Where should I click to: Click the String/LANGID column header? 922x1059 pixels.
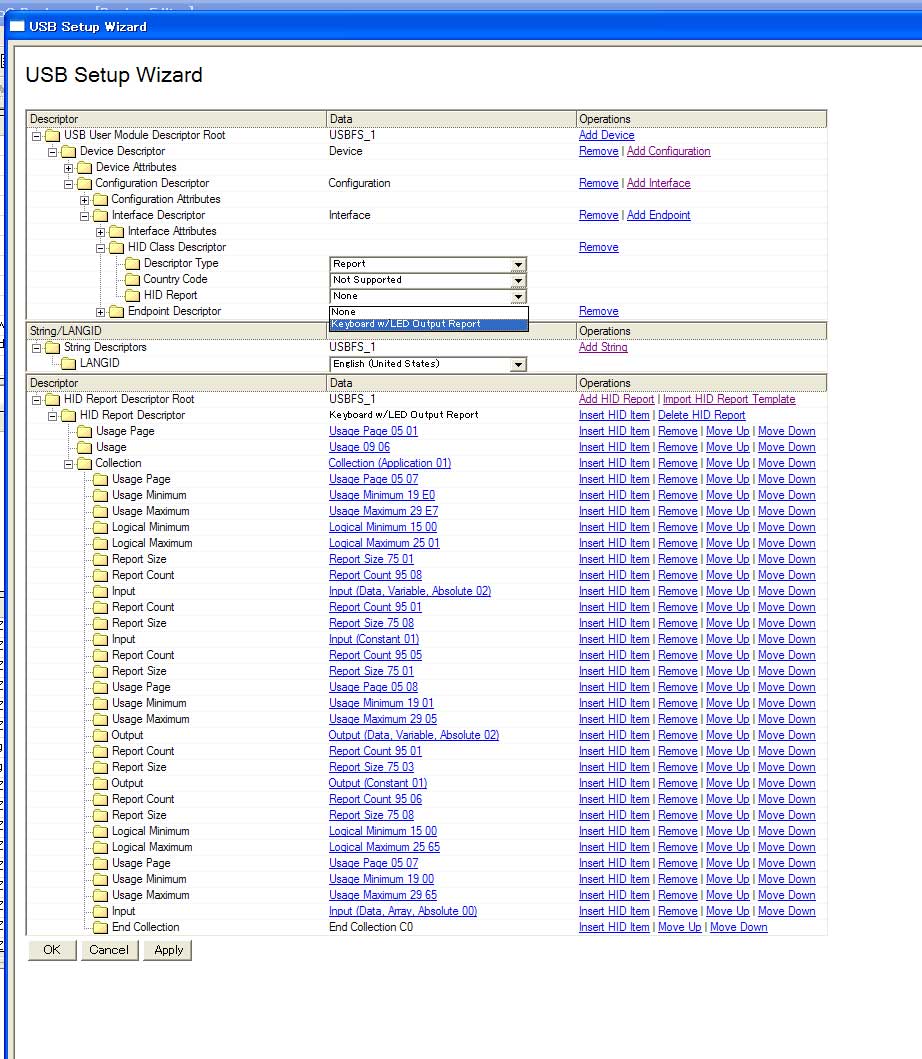[x=176, y=331]
